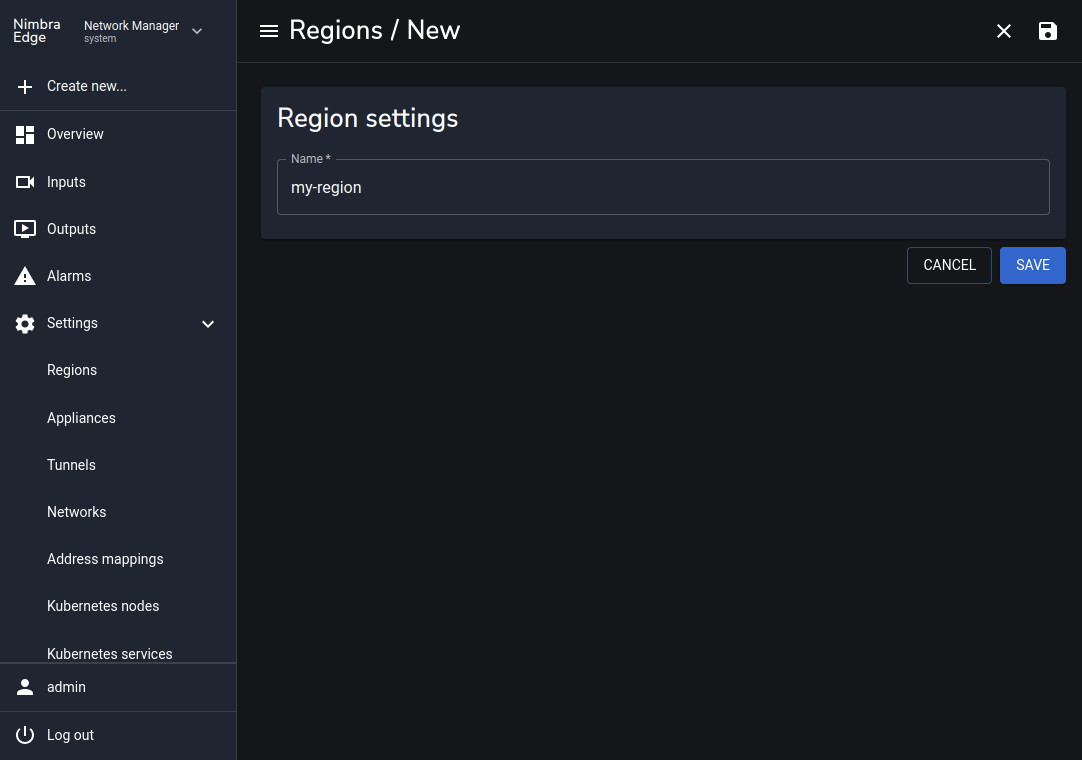Image resolution: width=1082 pixels, height=760 pixels.
Task: Navigate to Kubernetes nodes
Action: [x=103, y=606]
